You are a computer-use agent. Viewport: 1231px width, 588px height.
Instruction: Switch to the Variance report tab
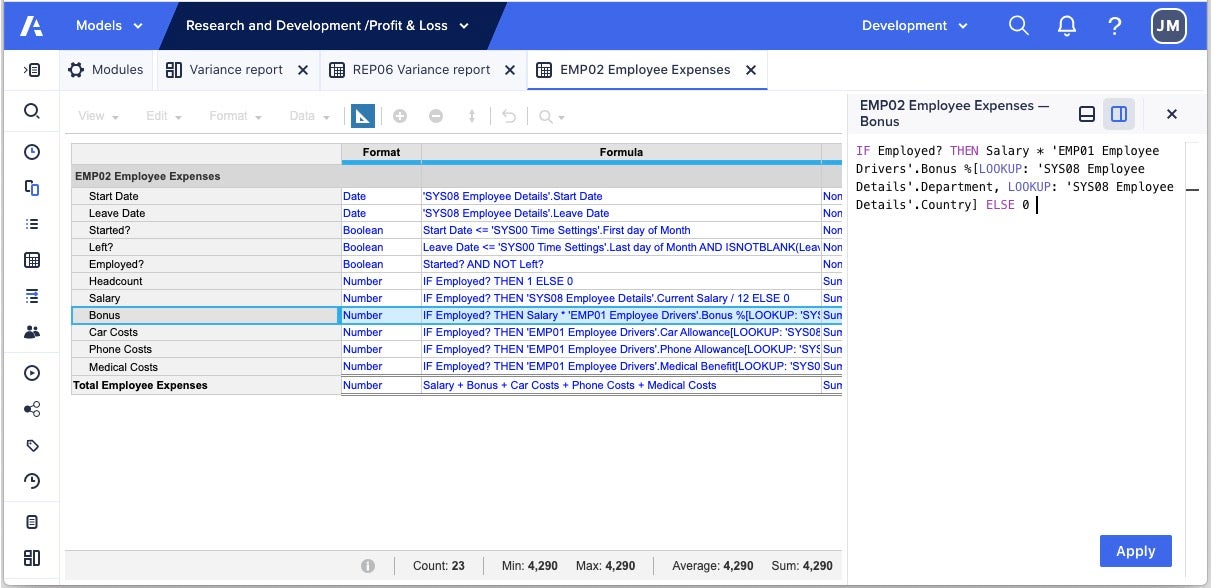click(225, 70)
